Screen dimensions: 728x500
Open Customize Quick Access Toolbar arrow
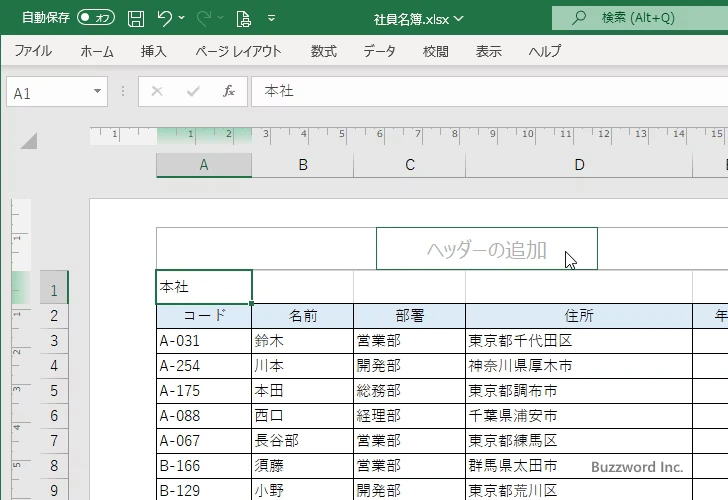(272, 18)
